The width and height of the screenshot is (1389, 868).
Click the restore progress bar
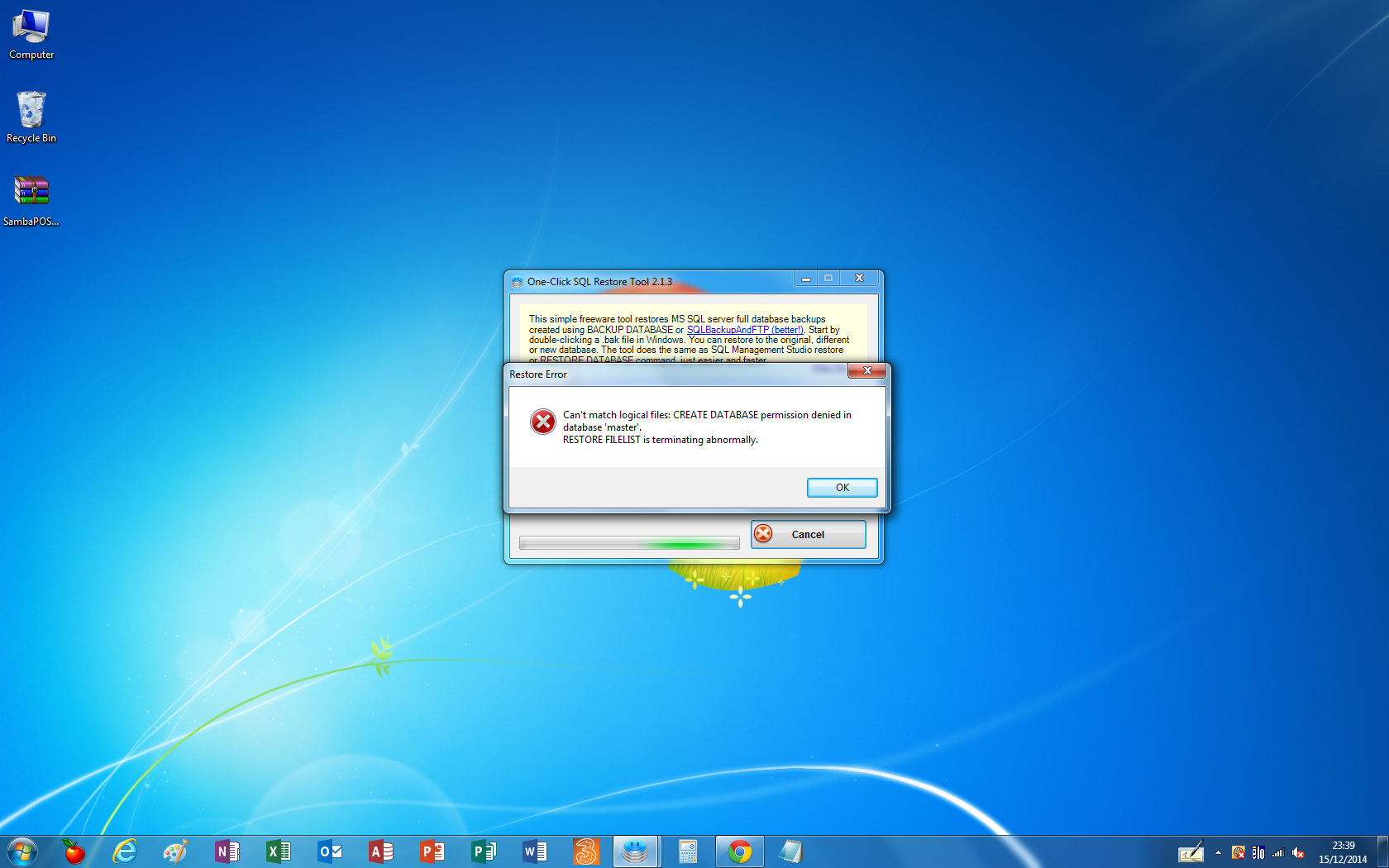[x=629, y=543]
